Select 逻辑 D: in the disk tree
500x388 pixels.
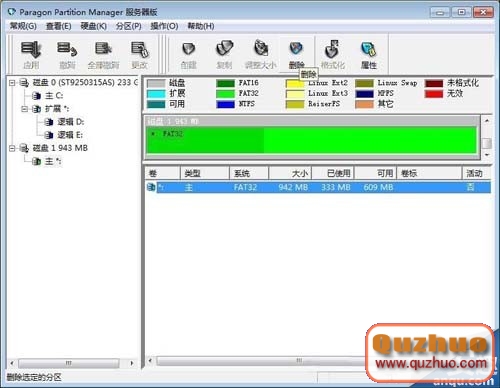(x=71, y=122)
